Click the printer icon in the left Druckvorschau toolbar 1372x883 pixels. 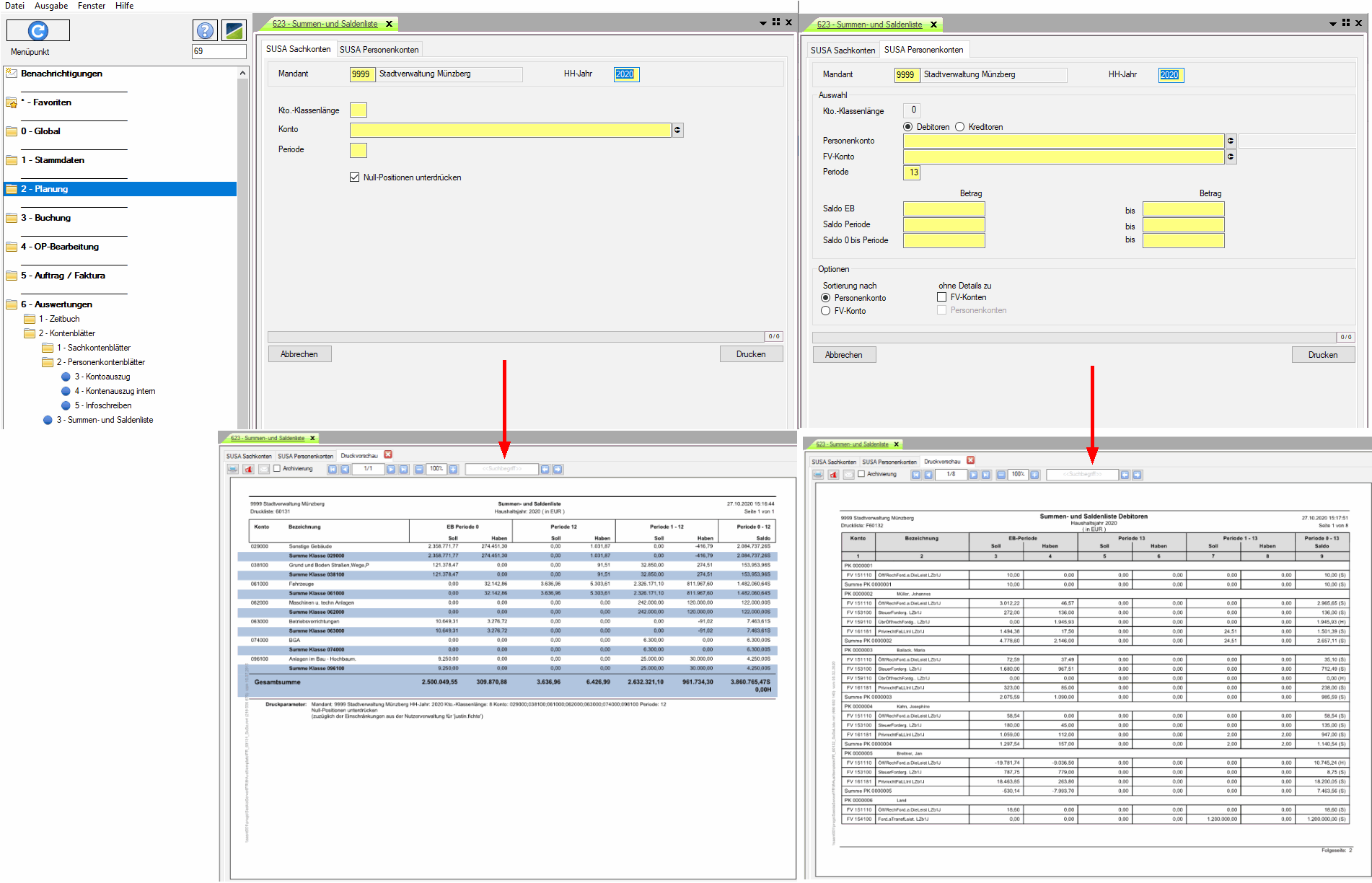pos(233,469)
